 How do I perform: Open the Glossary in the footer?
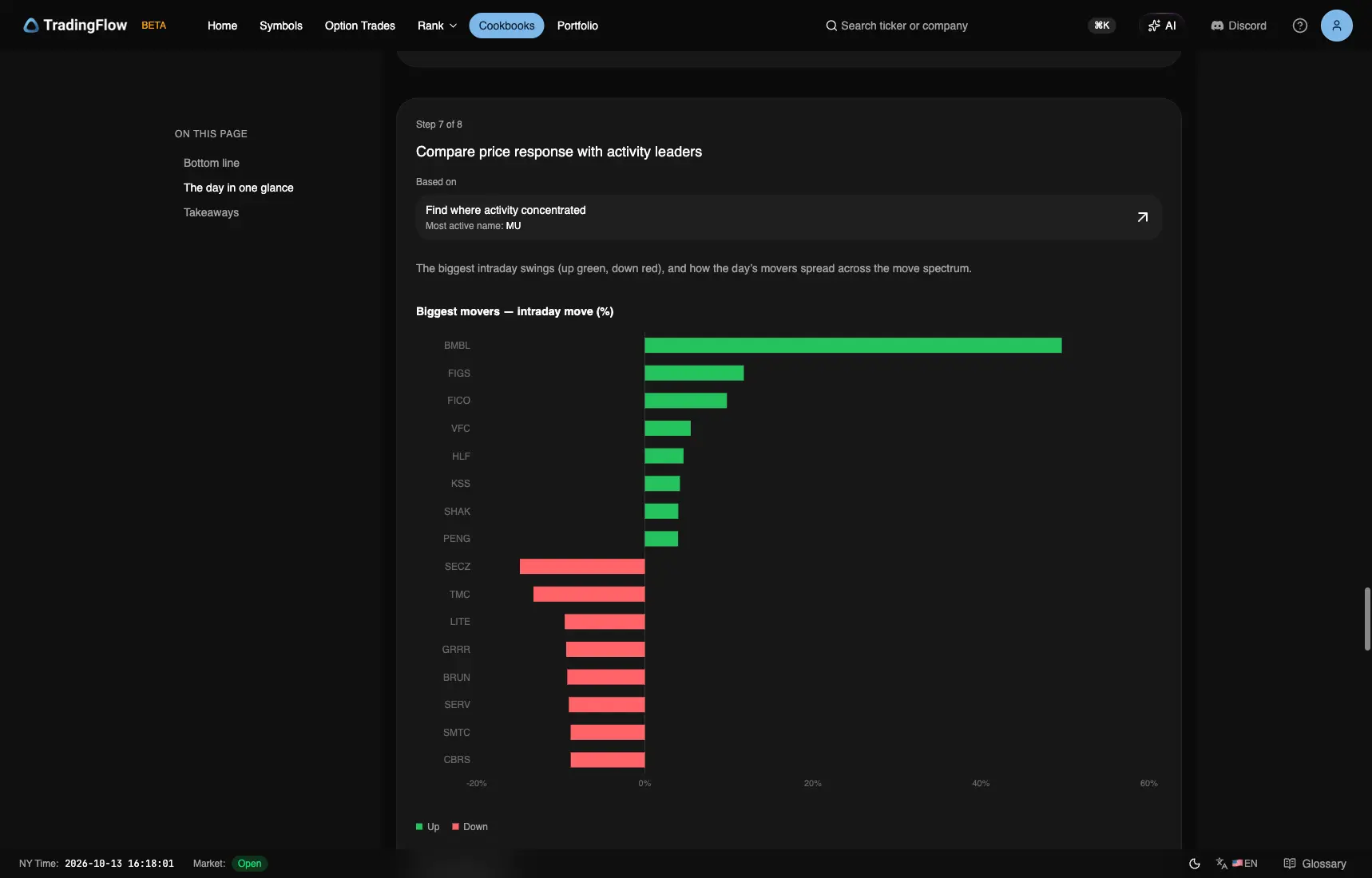[1315, 864]
